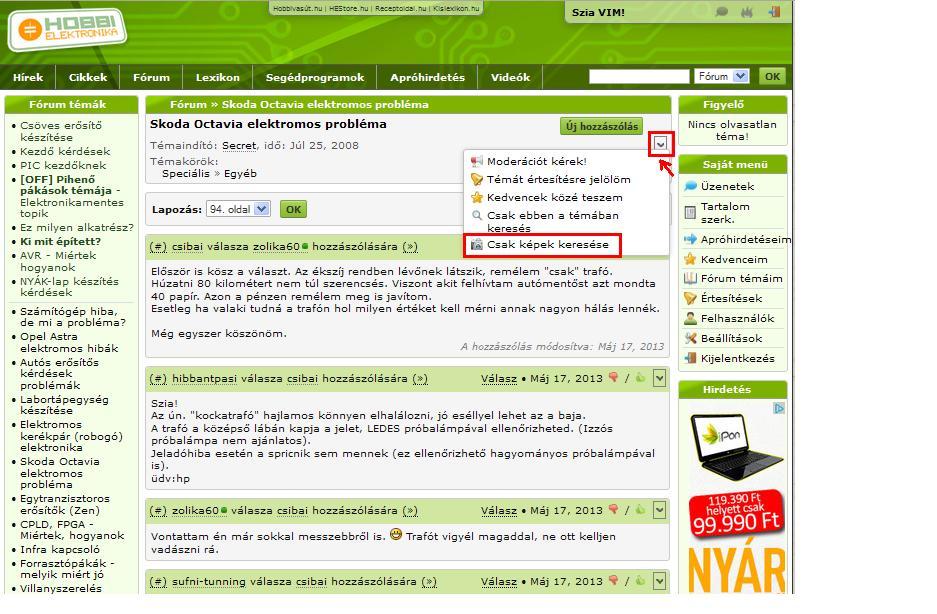Click the search text field in navbar
The width and height of the screenshot is (937, 614).
pos(639,76)
